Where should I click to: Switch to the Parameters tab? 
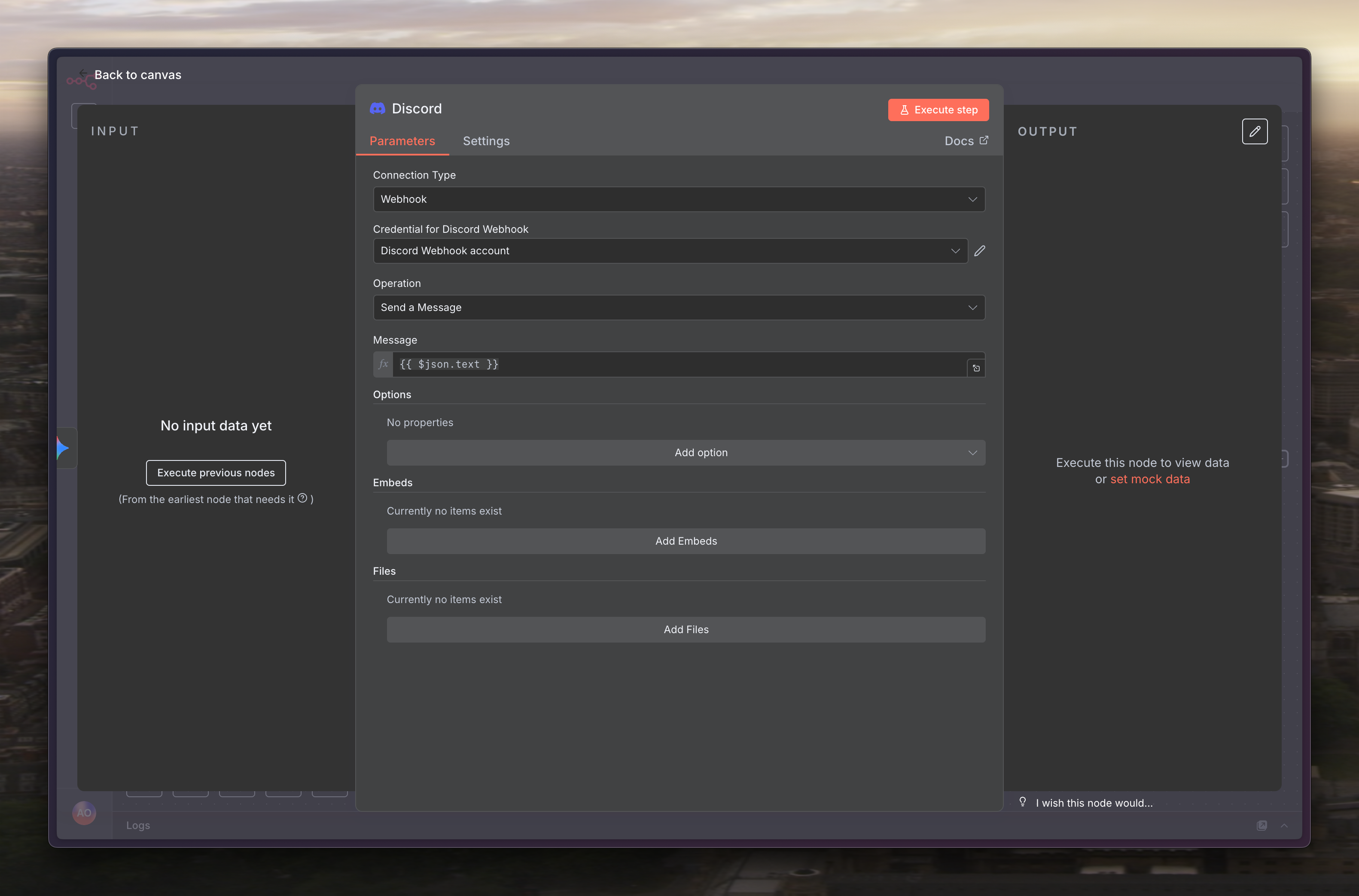tap(402, 140)
